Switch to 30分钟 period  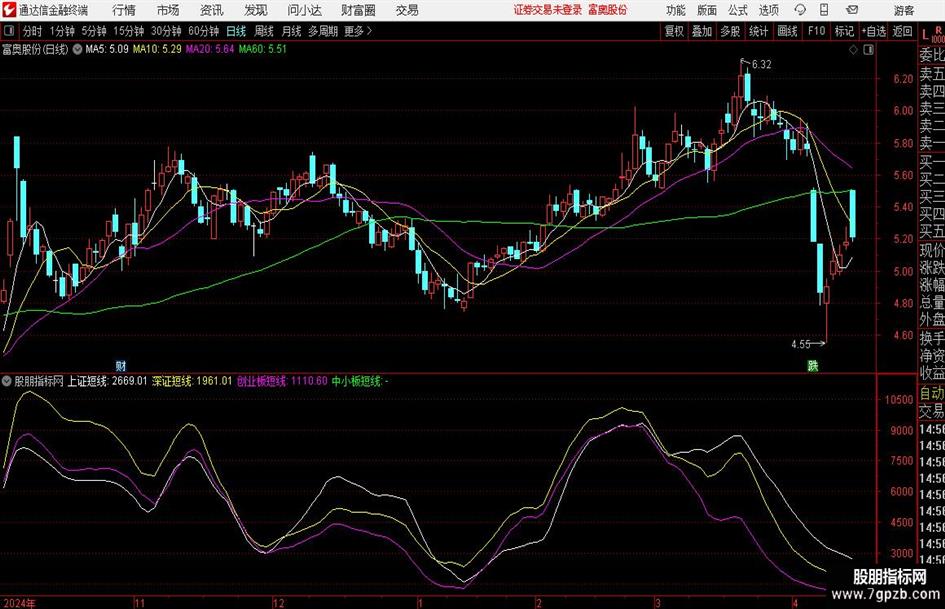coord(166,31)
